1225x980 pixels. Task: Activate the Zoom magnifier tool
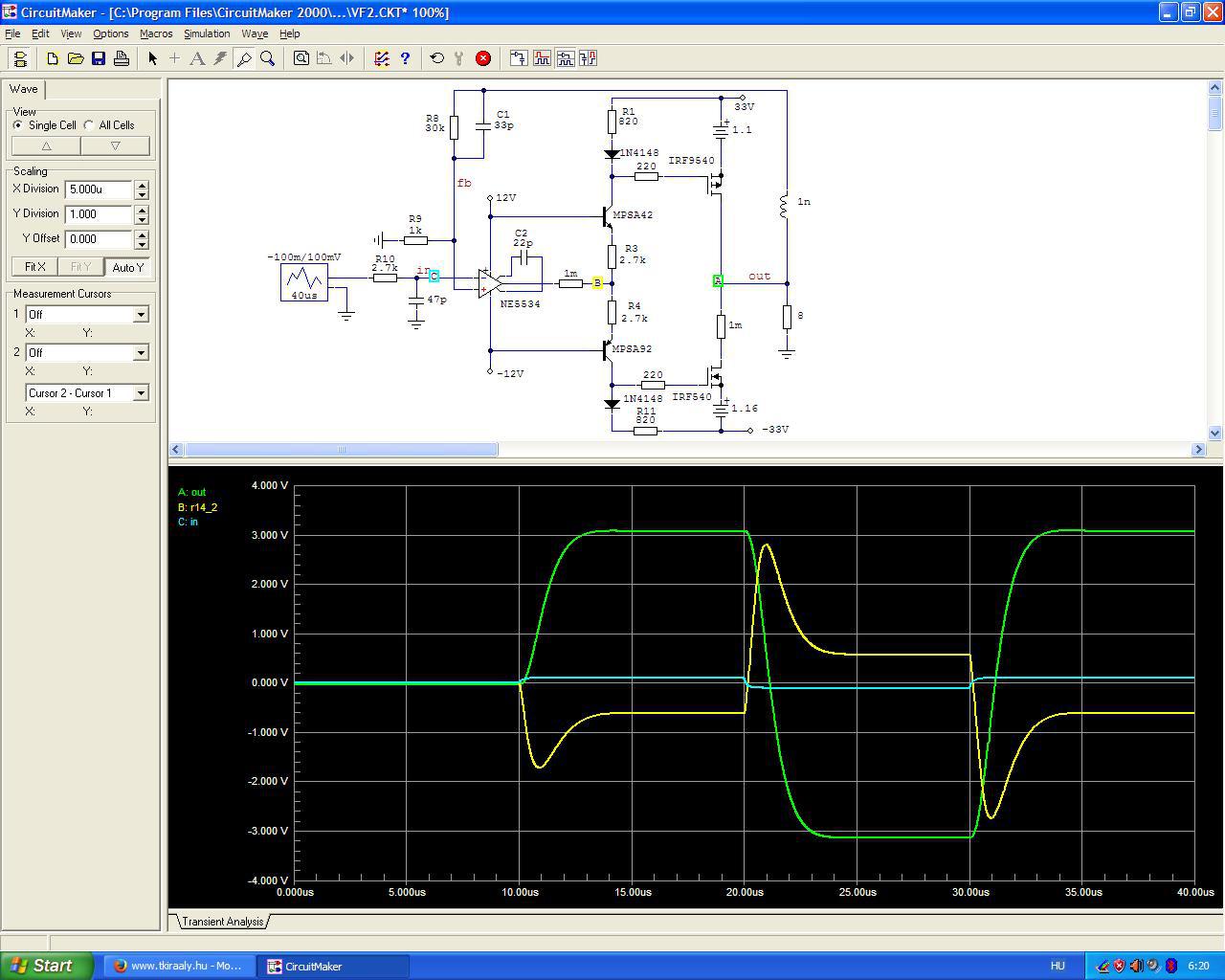click(268, 58)
